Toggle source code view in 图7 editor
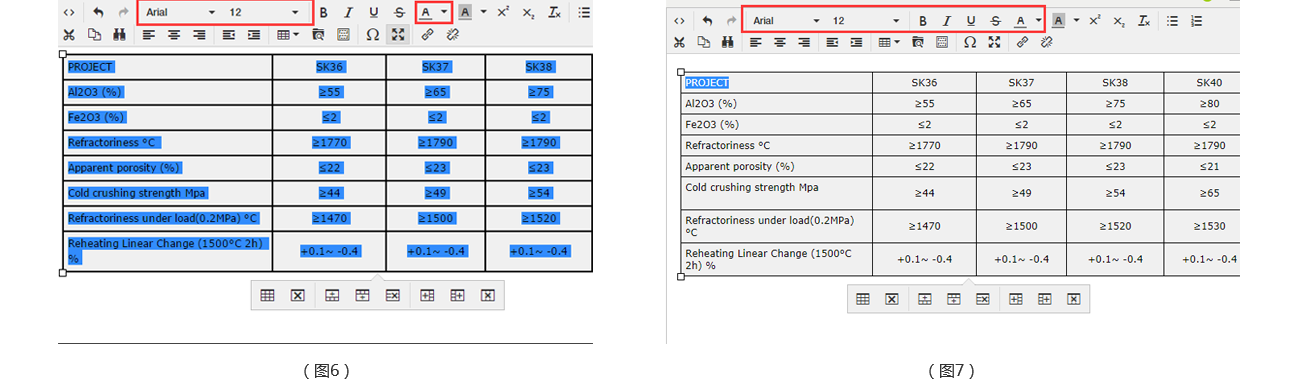The height and width of the screenshot is (382, 1300). coord(680,20)
